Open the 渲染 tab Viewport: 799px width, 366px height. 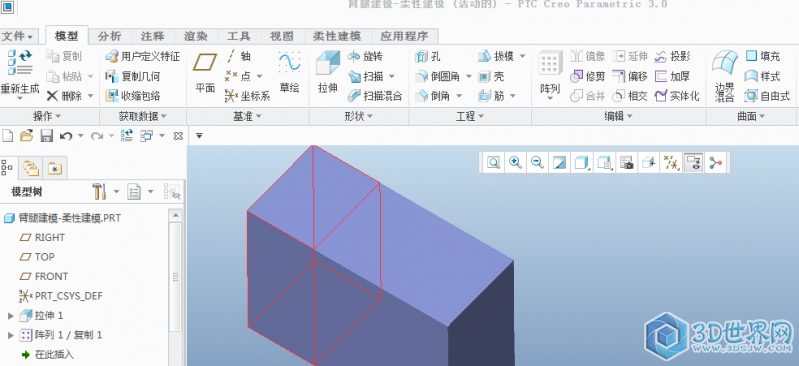pos(196,36)
